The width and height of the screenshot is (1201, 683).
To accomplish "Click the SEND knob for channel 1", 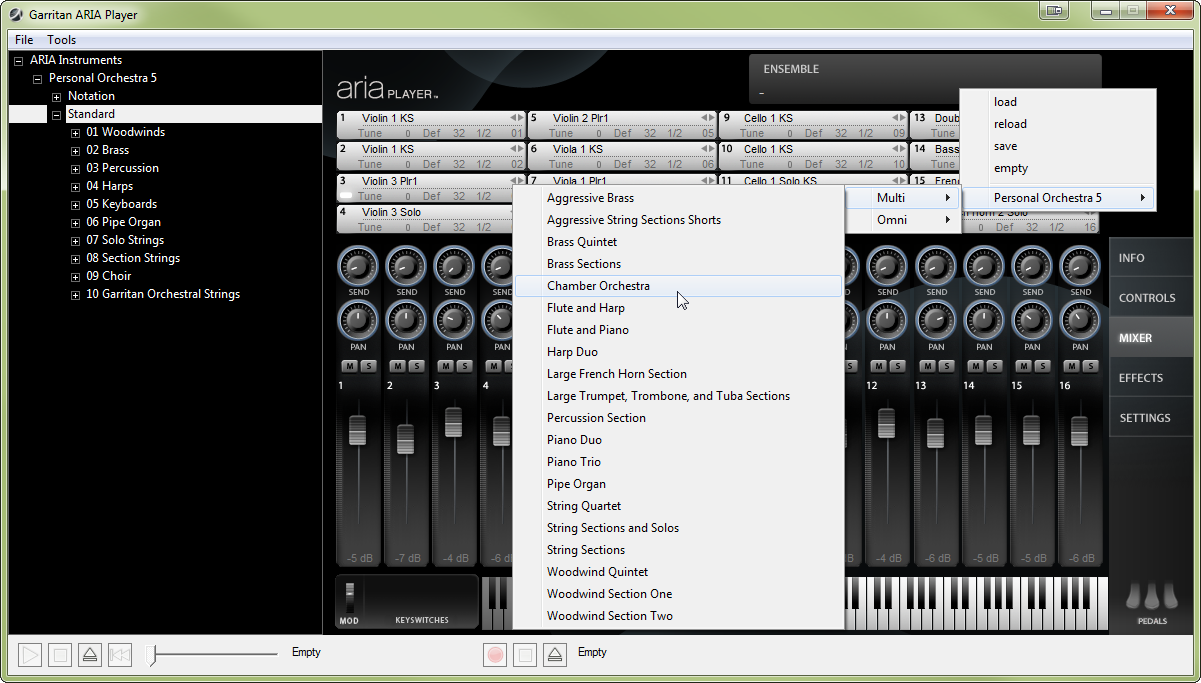I will point(357,266).
